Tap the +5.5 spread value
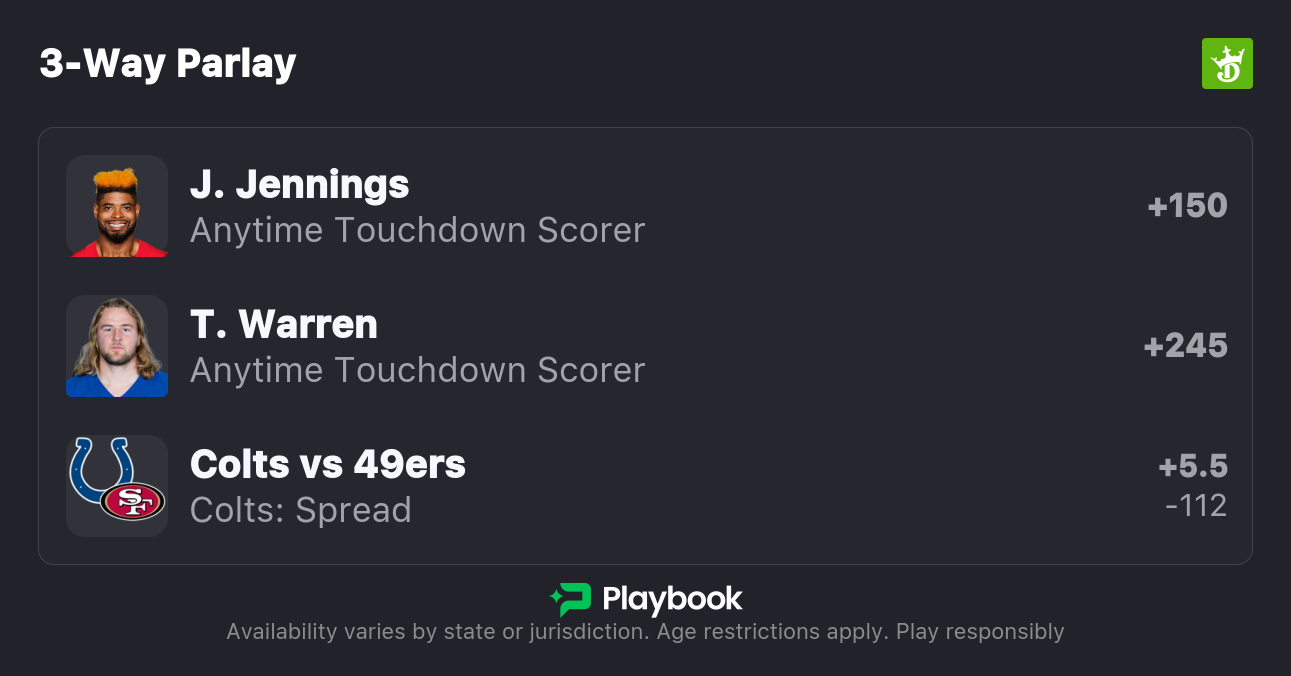This screenshot has width=1291, height=676. click(1193, 467)
